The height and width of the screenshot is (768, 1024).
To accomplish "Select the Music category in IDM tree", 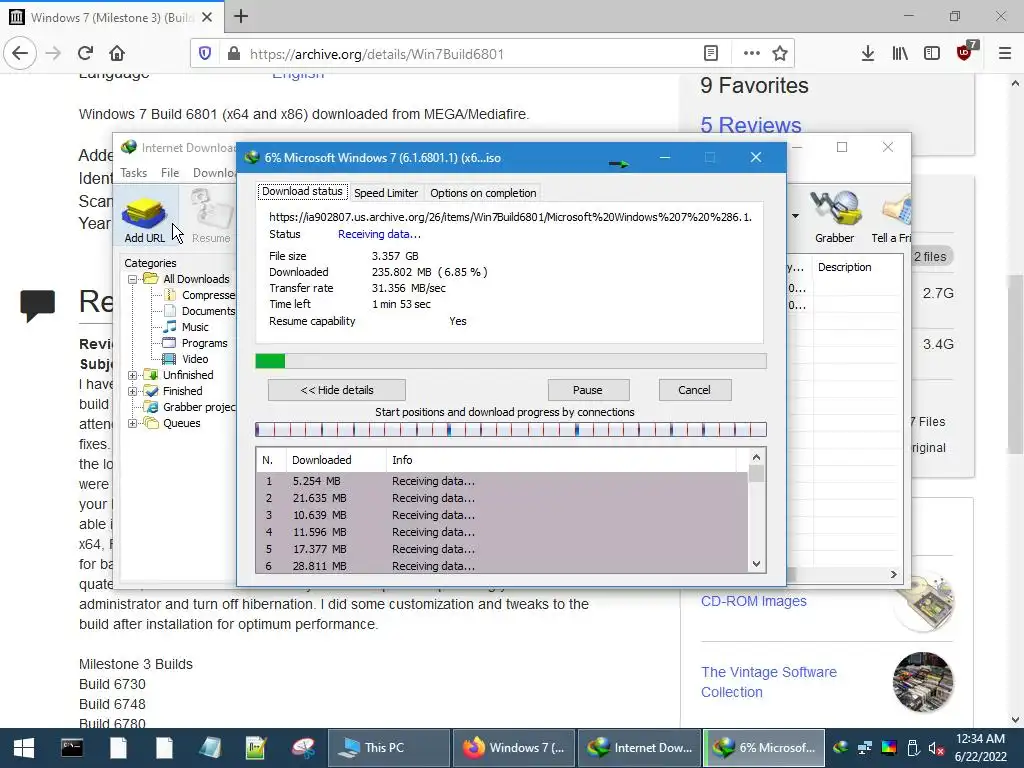I will 187,327.
